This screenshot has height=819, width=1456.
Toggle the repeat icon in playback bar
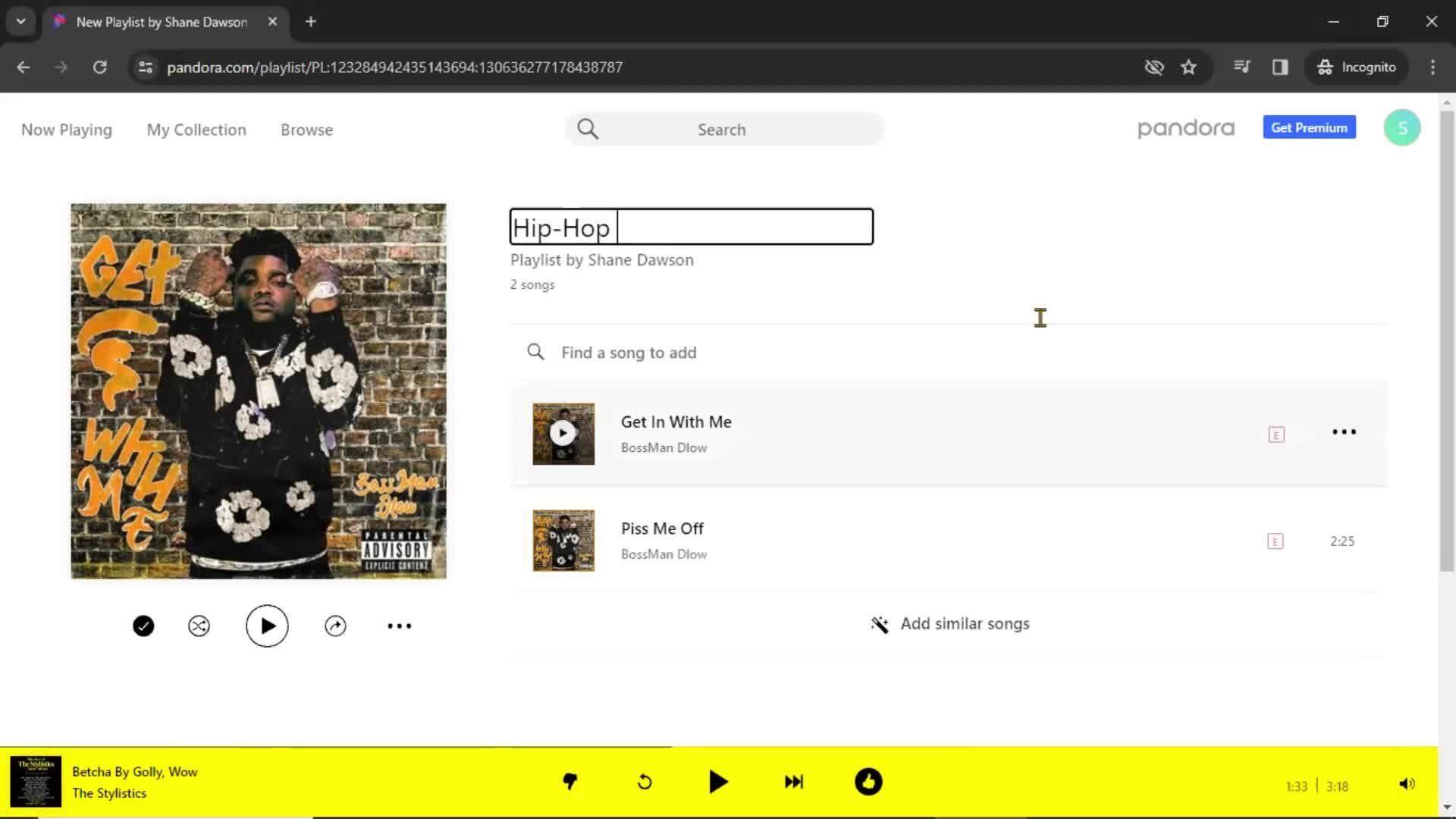click(645, 782)
